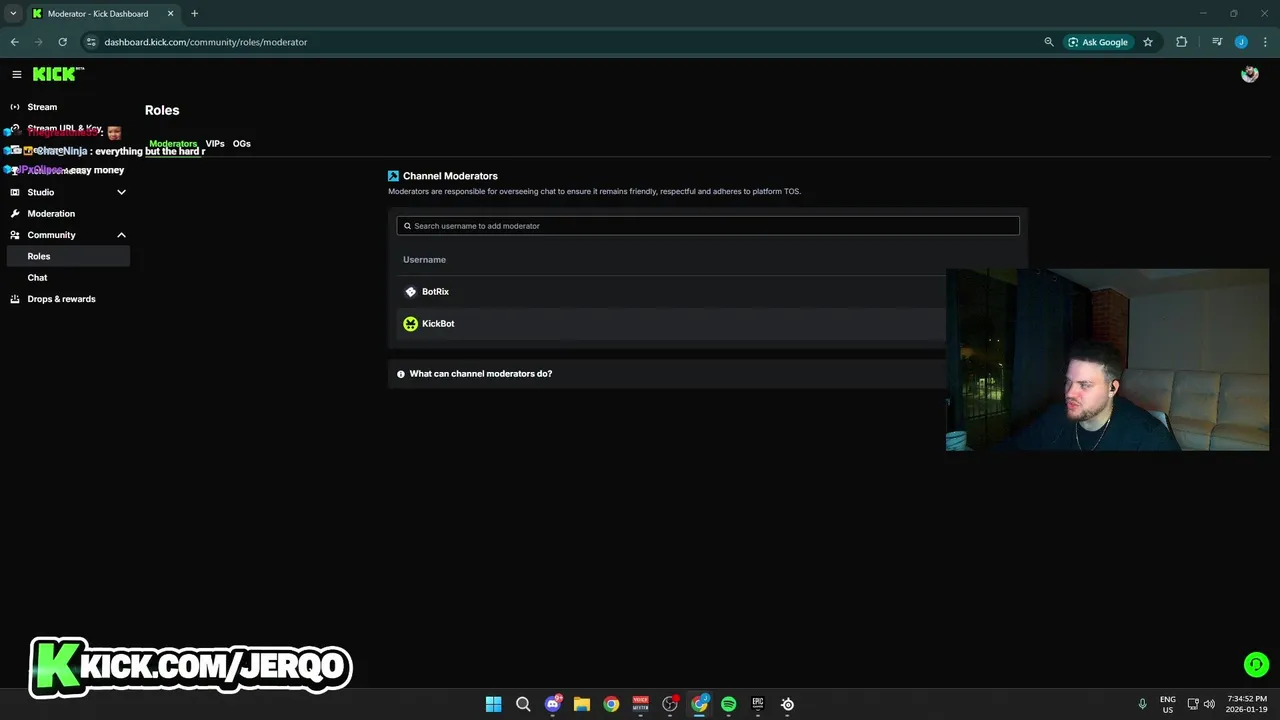Focus the search username to add moderator field

click(708, 226)
